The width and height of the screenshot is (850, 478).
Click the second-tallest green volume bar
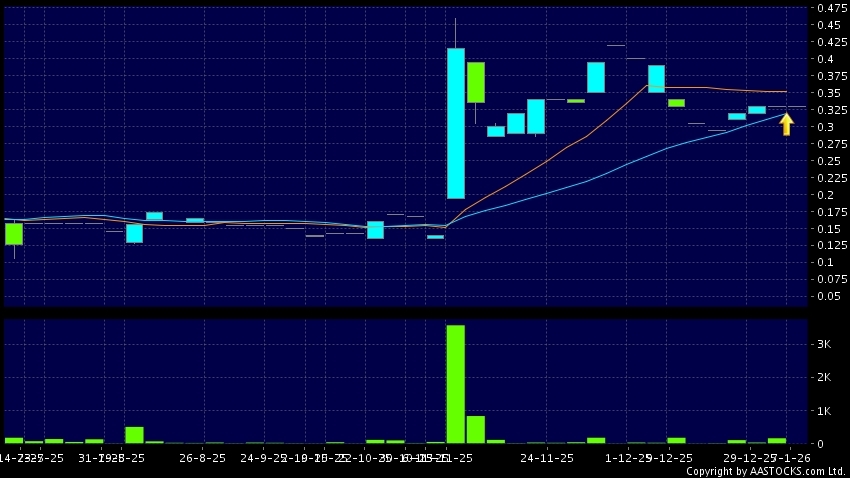pos(475,429)
